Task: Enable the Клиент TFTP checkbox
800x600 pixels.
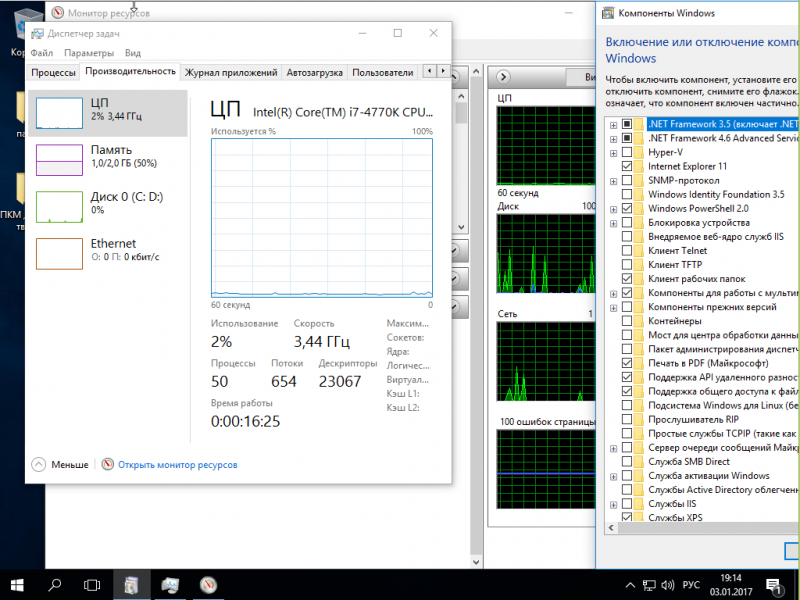Action: point(627,264)
